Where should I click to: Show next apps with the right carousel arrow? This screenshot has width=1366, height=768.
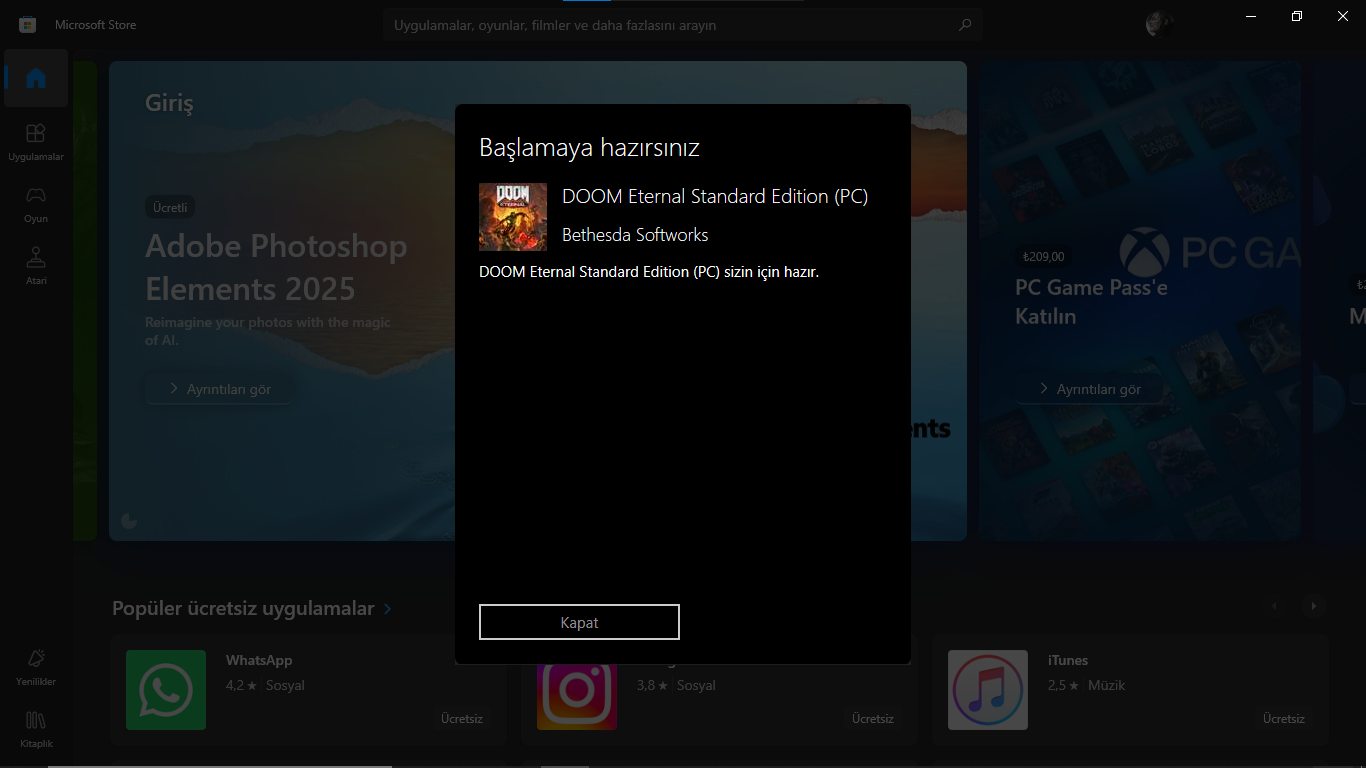(1314, 606)
